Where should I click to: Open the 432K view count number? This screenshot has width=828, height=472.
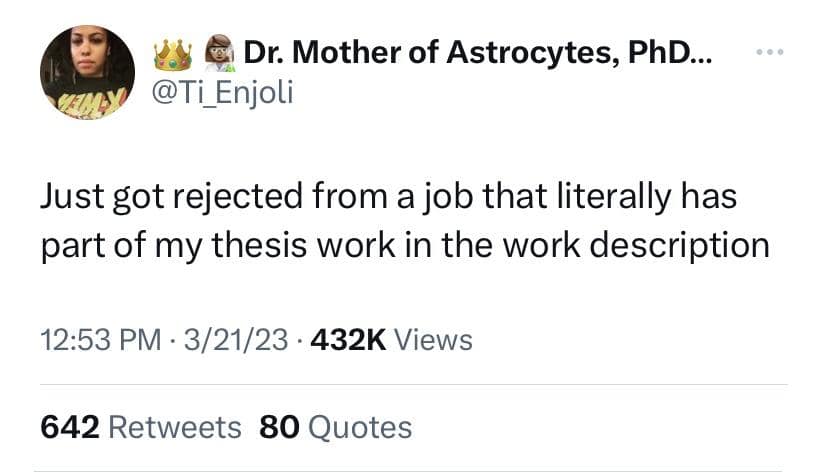(x=349, y=341)
